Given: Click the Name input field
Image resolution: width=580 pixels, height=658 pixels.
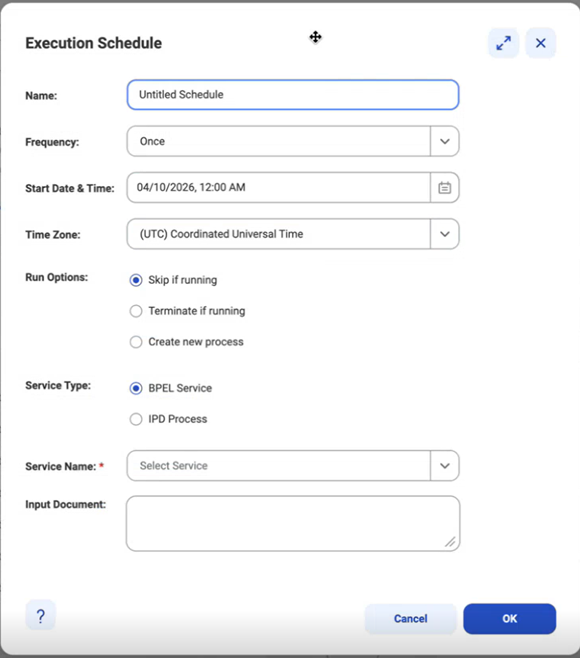Looking at the screenshot, I should (293, 95).
